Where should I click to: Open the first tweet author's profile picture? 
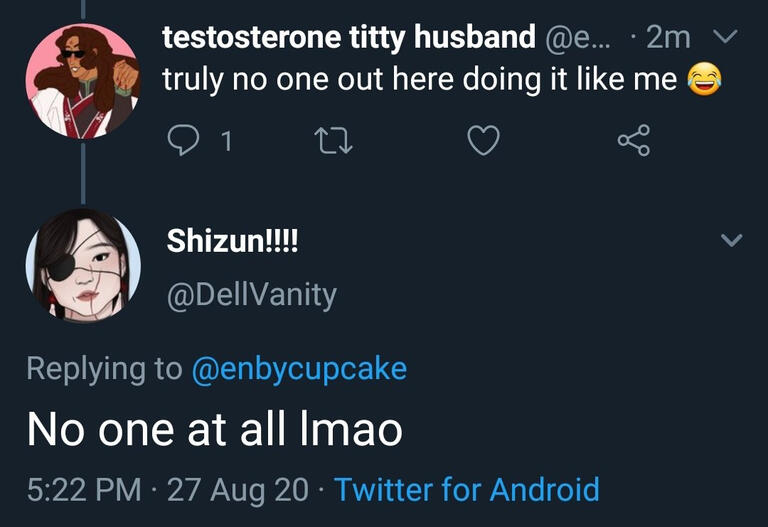coord(82,80)
